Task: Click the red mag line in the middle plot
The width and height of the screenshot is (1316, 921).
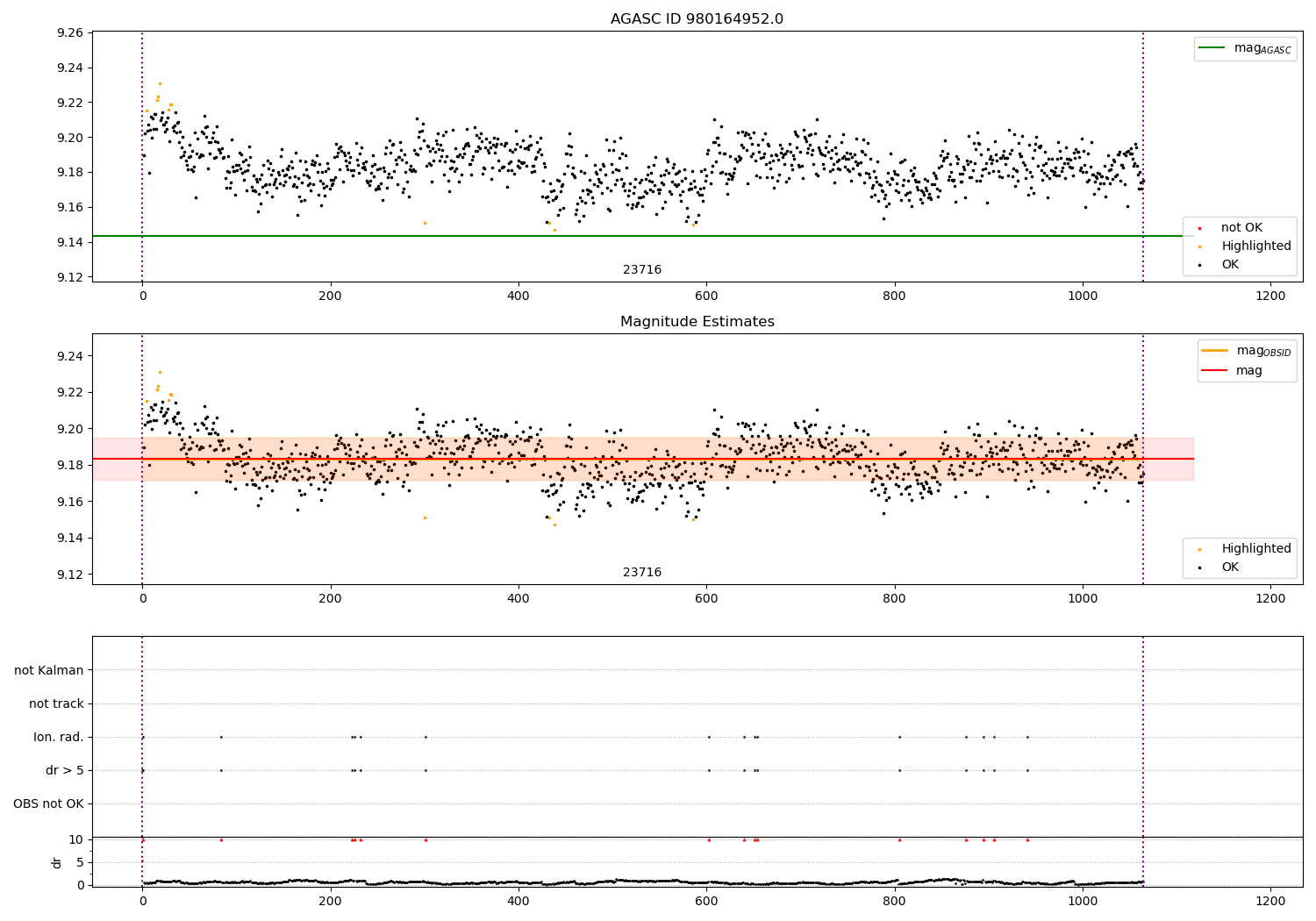Action: [642, 459]
